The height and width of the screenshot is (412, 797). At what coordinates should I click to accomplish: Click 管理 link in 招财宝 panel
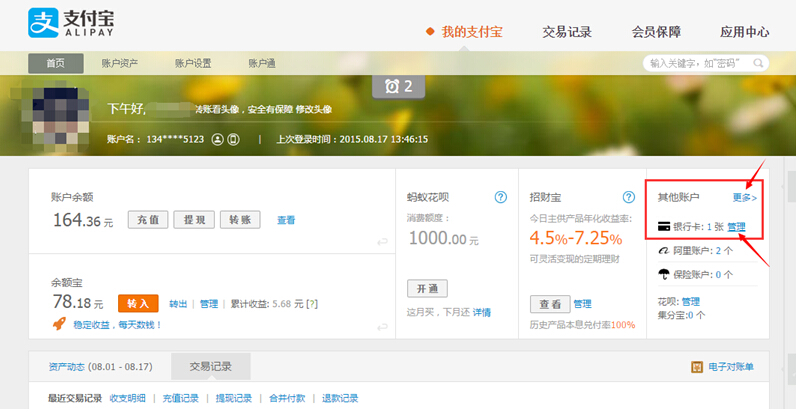click(x=583, y=304)
